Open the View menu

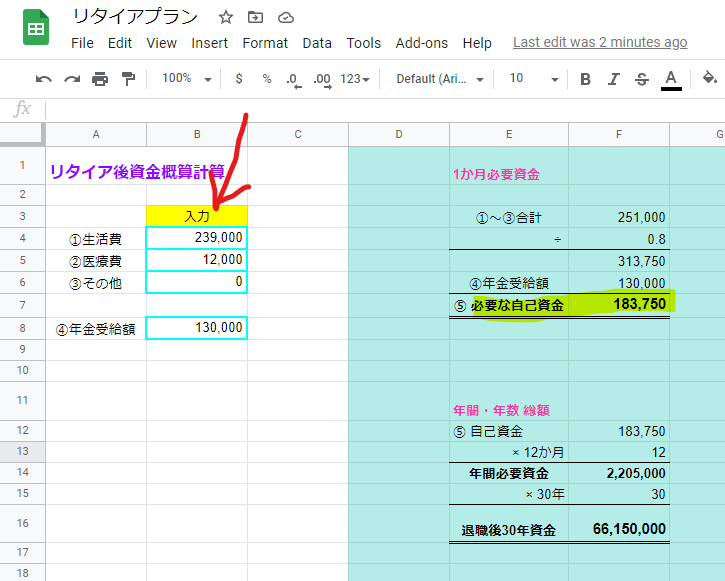click(161, 43)
